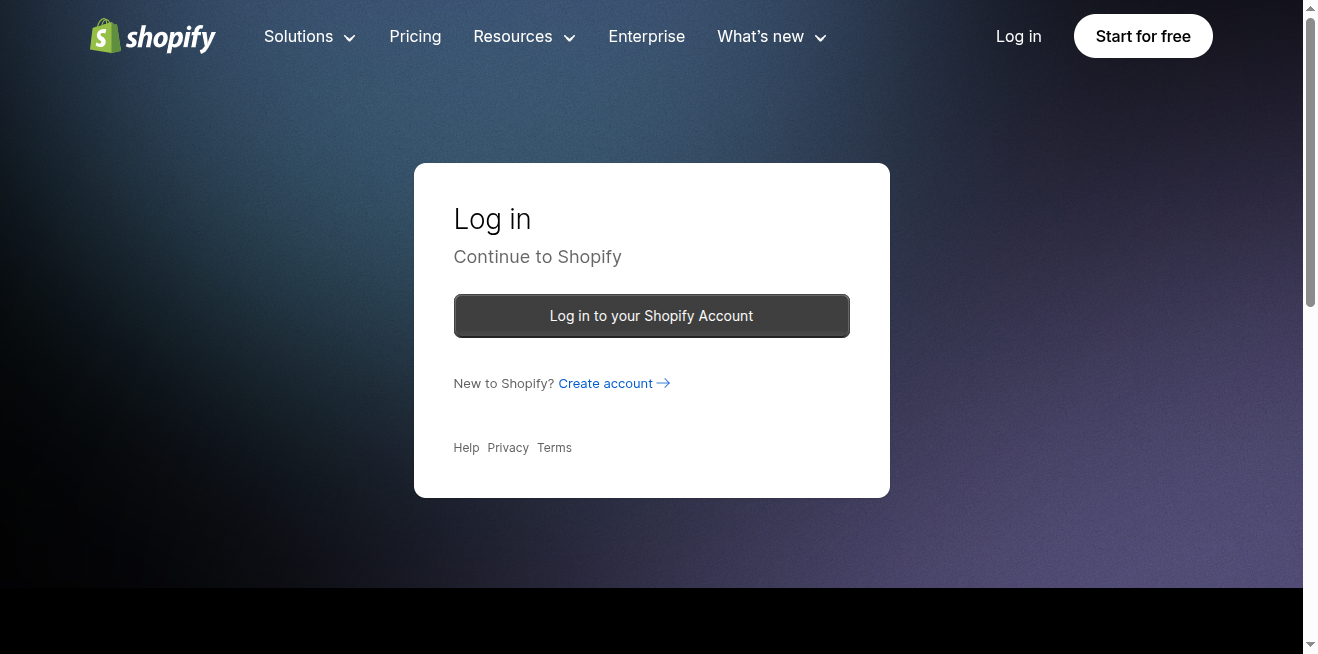Click the Start for free button
This screenshot has width=1318, height=654.
[1143, 36]
